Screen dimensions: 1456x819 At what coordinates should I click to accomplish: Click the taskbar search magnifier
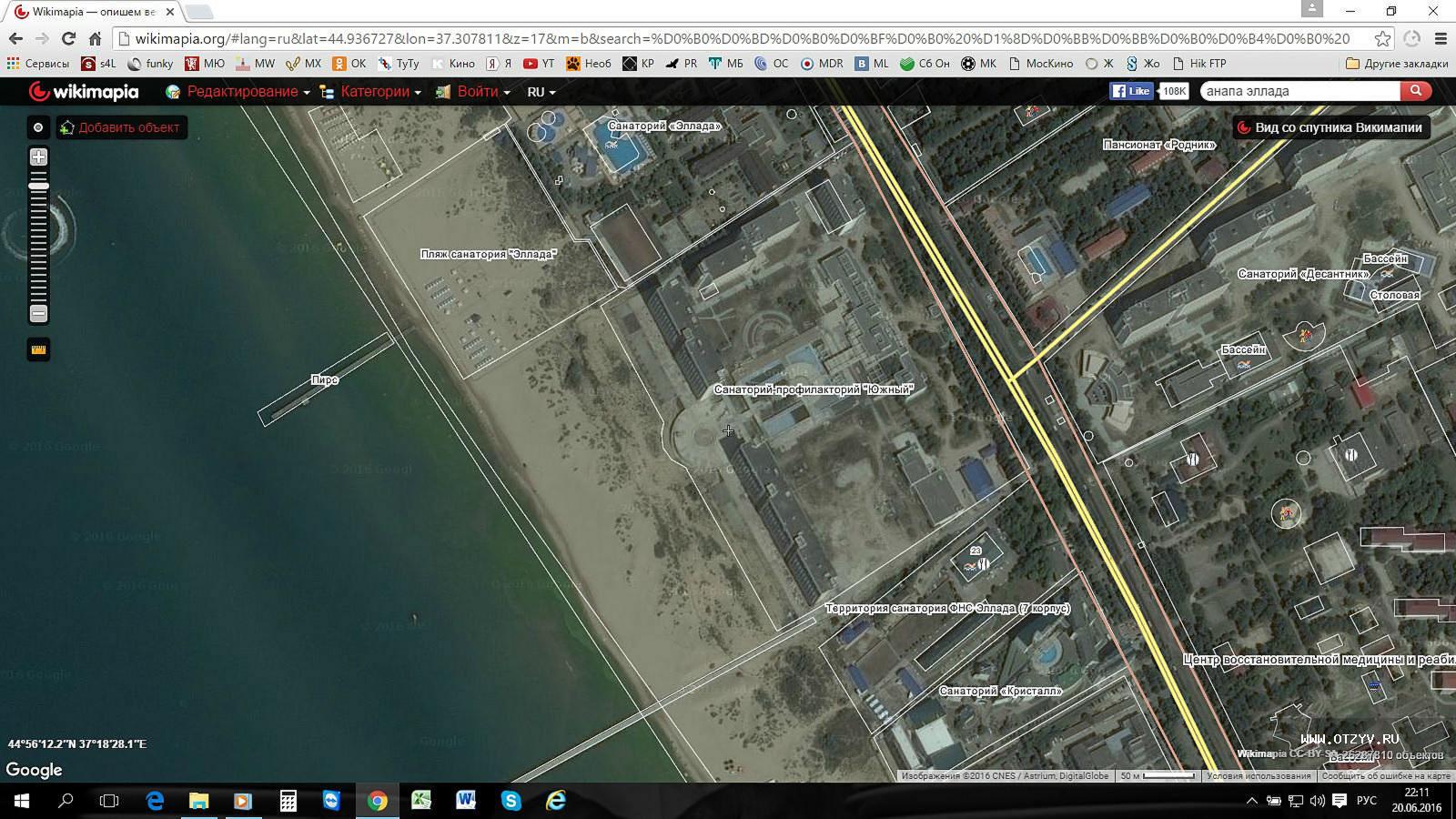tap(66, 801)
